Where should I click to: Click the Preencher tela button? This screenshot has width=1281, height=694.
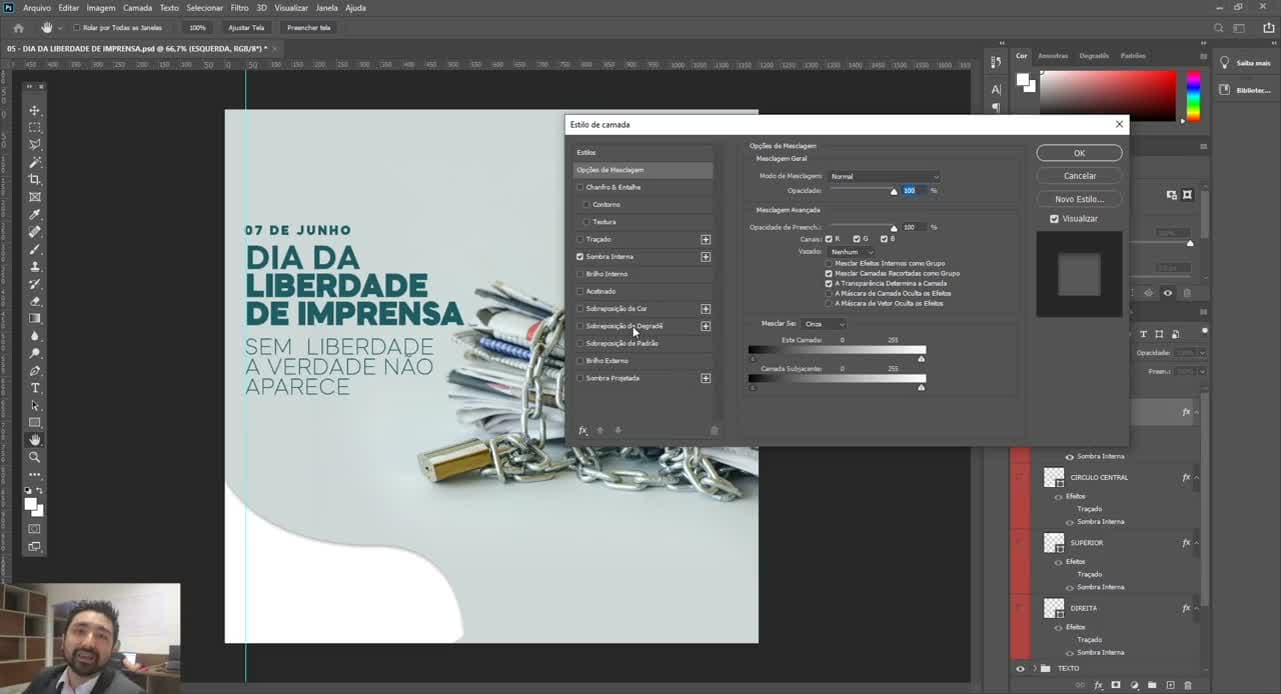coord(309,28)
